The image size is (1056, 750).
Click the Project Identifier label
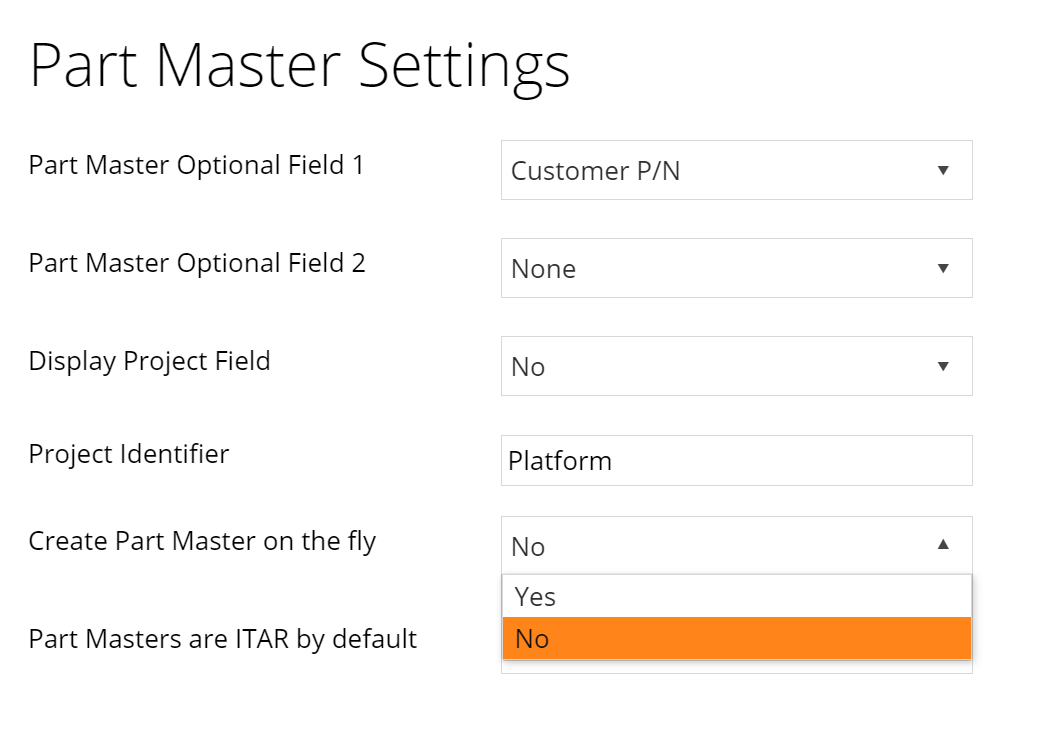129,454
